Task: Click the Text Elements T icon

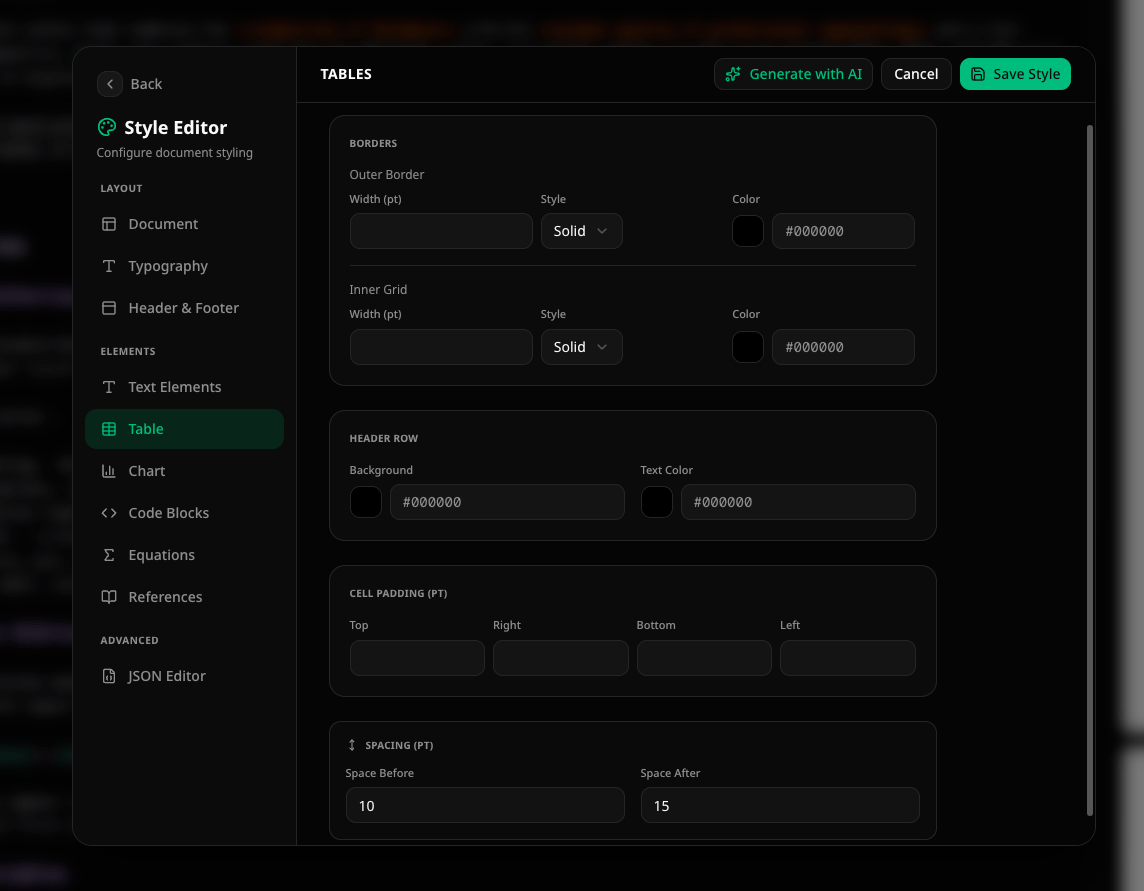Action: 109,387
